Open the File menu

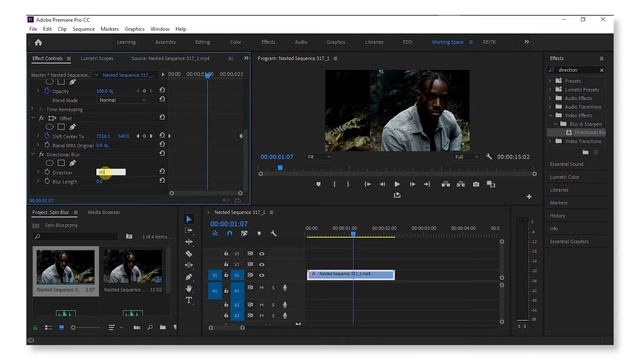click(33, 29)
